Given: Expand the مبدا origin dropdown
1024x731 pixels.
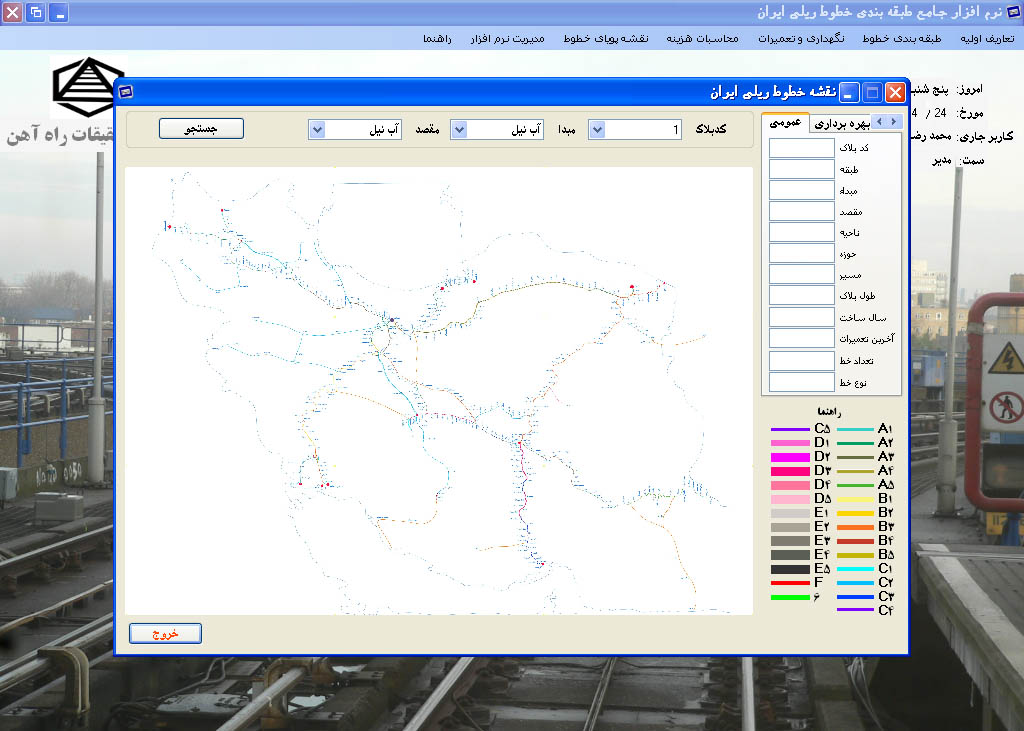Looking at the screenshot, I should 459,129.
